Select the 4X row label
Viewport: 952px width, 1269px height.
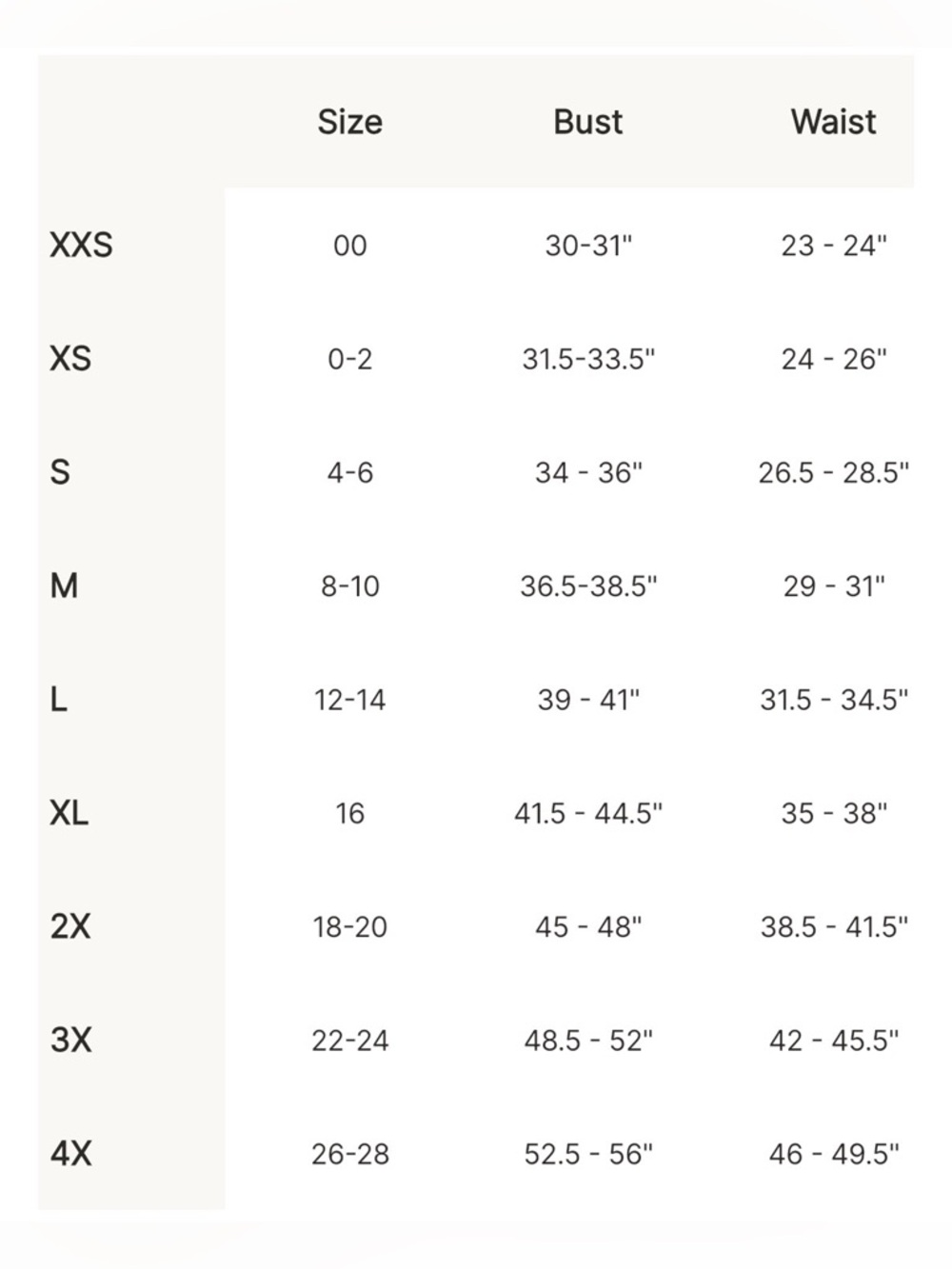70,1154
